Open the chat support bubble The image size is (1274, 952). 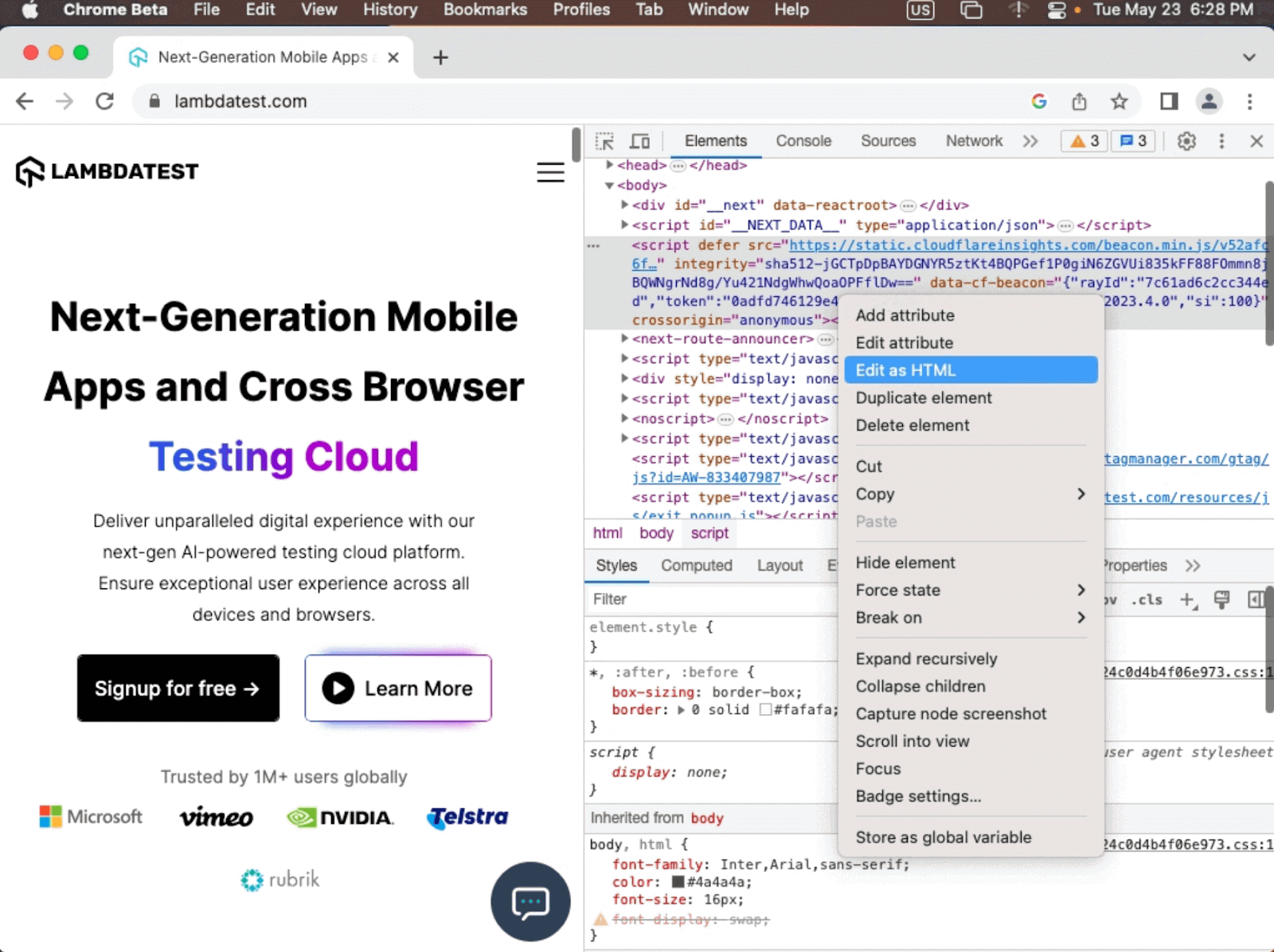pos(530,902)
